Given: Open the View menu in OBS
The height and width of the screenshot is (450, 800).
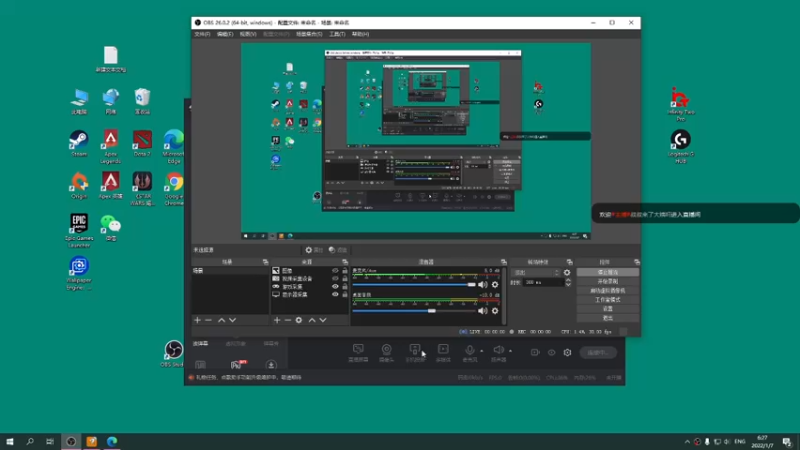Looking at the screenshot, I should coord(248,34).
